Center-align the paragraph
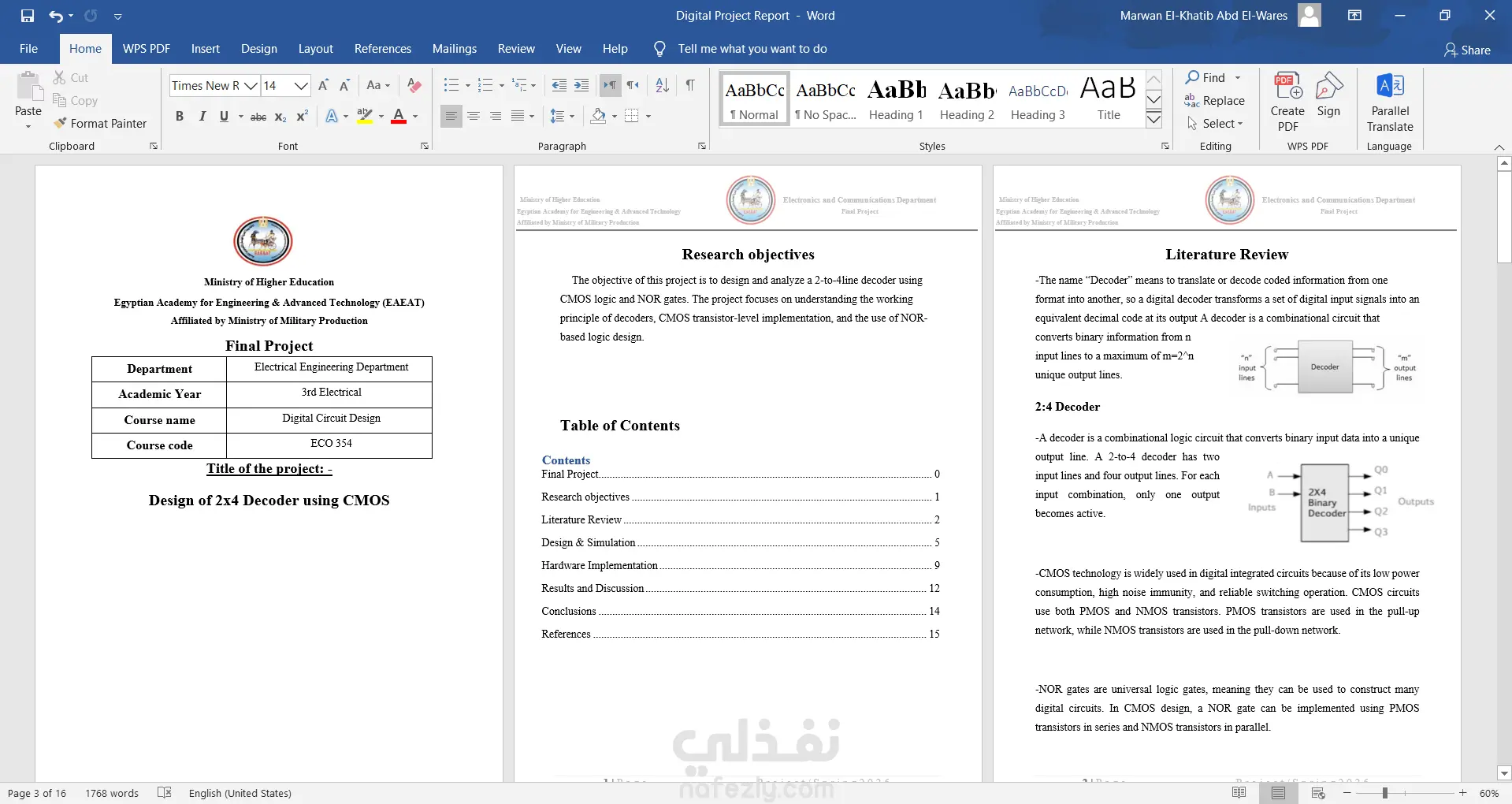This screenshot has width=1512, height=804. 474,116
